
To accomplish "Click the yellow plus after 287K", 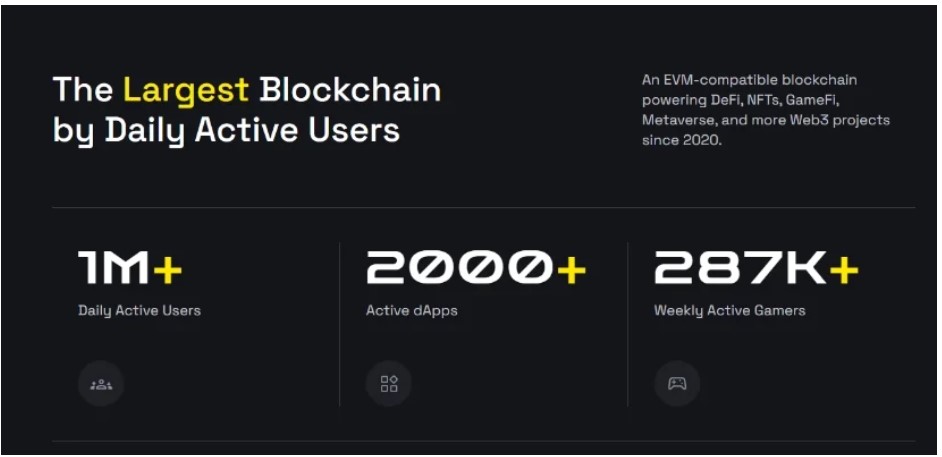I will point(844,268).
